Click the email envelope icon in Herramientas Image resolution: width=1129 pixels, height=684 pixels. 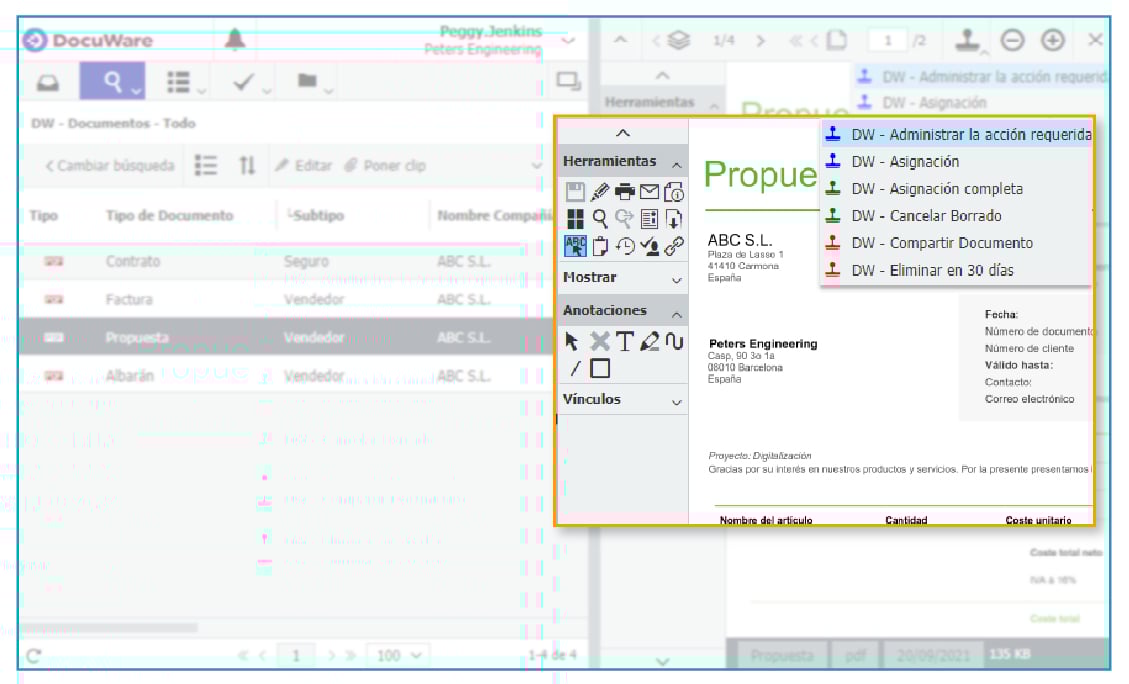point(650,192)
